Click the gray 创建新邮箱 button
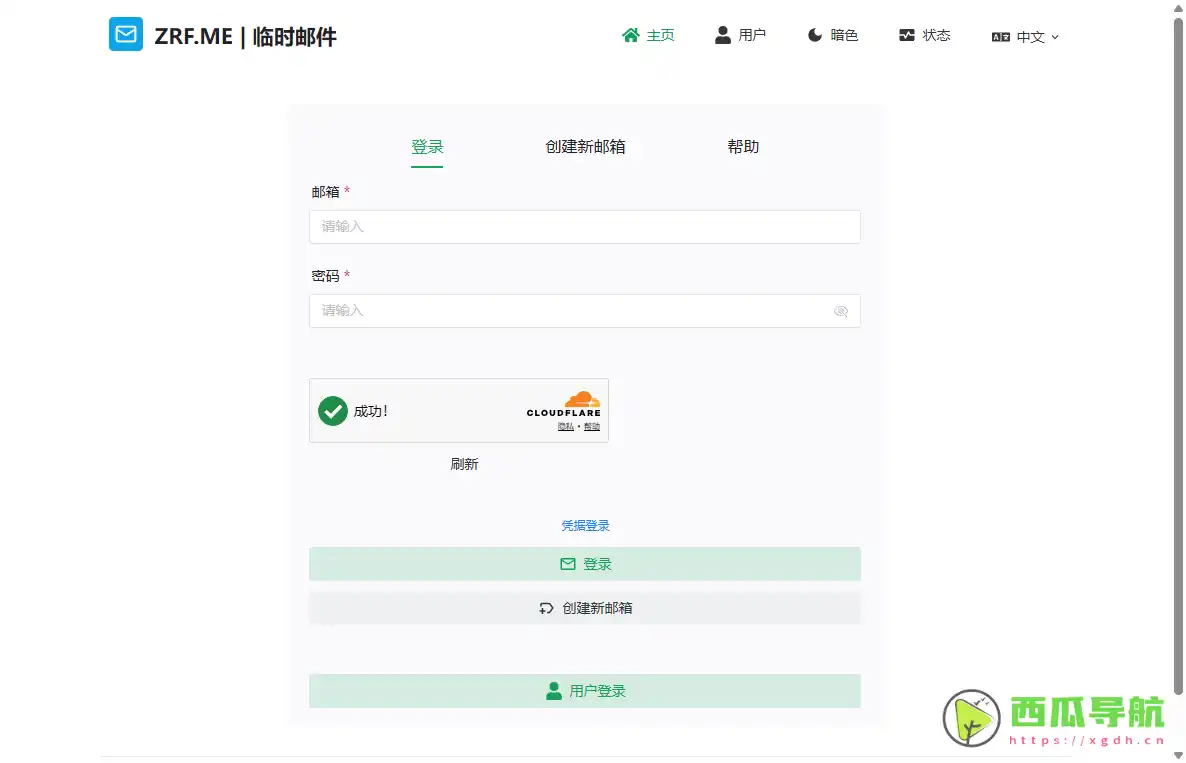Screen dimensions: 1186x763 point(585,608)
